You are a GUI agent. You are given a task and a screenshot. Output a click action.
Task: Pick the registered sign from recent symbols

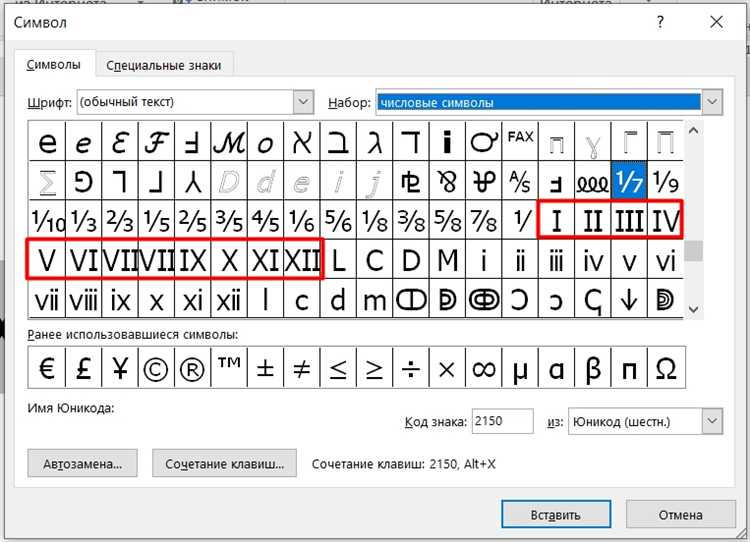click(192, 368)
